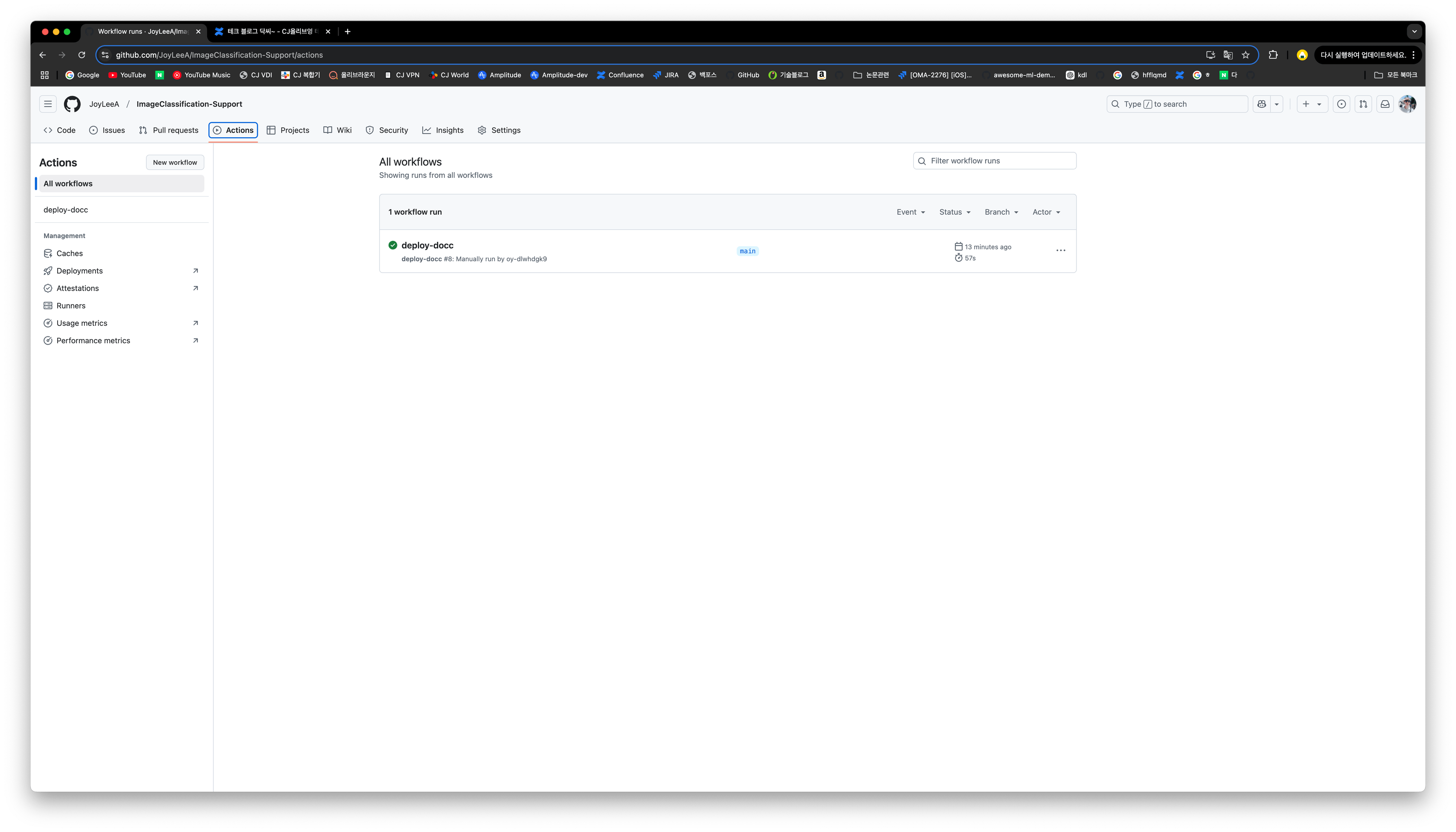Open the 논문관련 bookmarks folder
Image resolution: width=1456 pixels, height=832 pixels.
(871, 75)
